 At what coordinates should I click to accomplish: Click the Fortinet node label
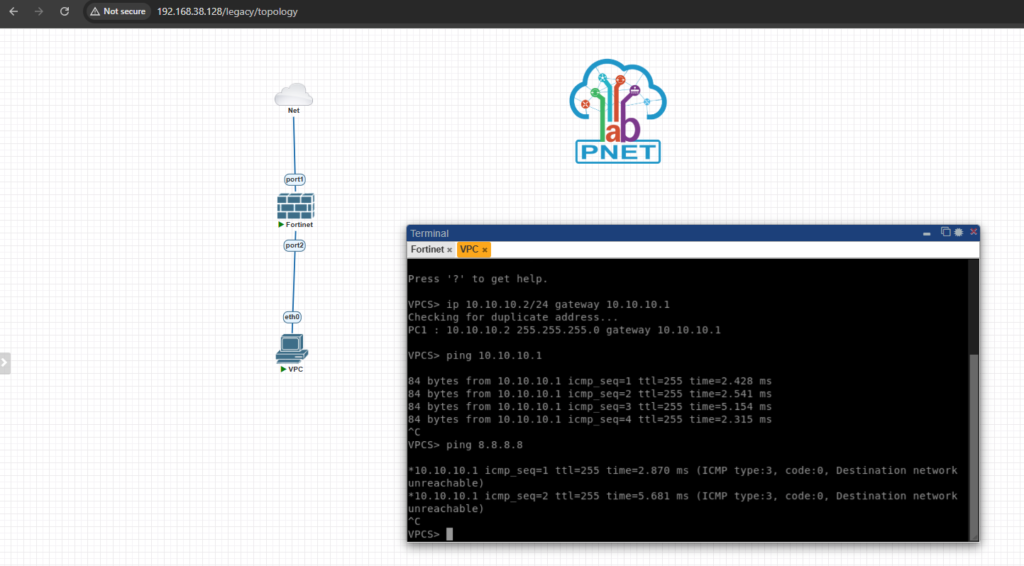coord(299,225)
